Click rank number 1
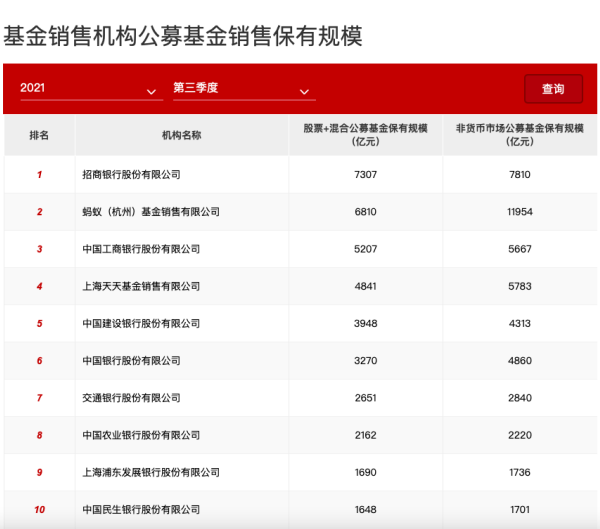This screenshot has width=600, height=529. 39,175
